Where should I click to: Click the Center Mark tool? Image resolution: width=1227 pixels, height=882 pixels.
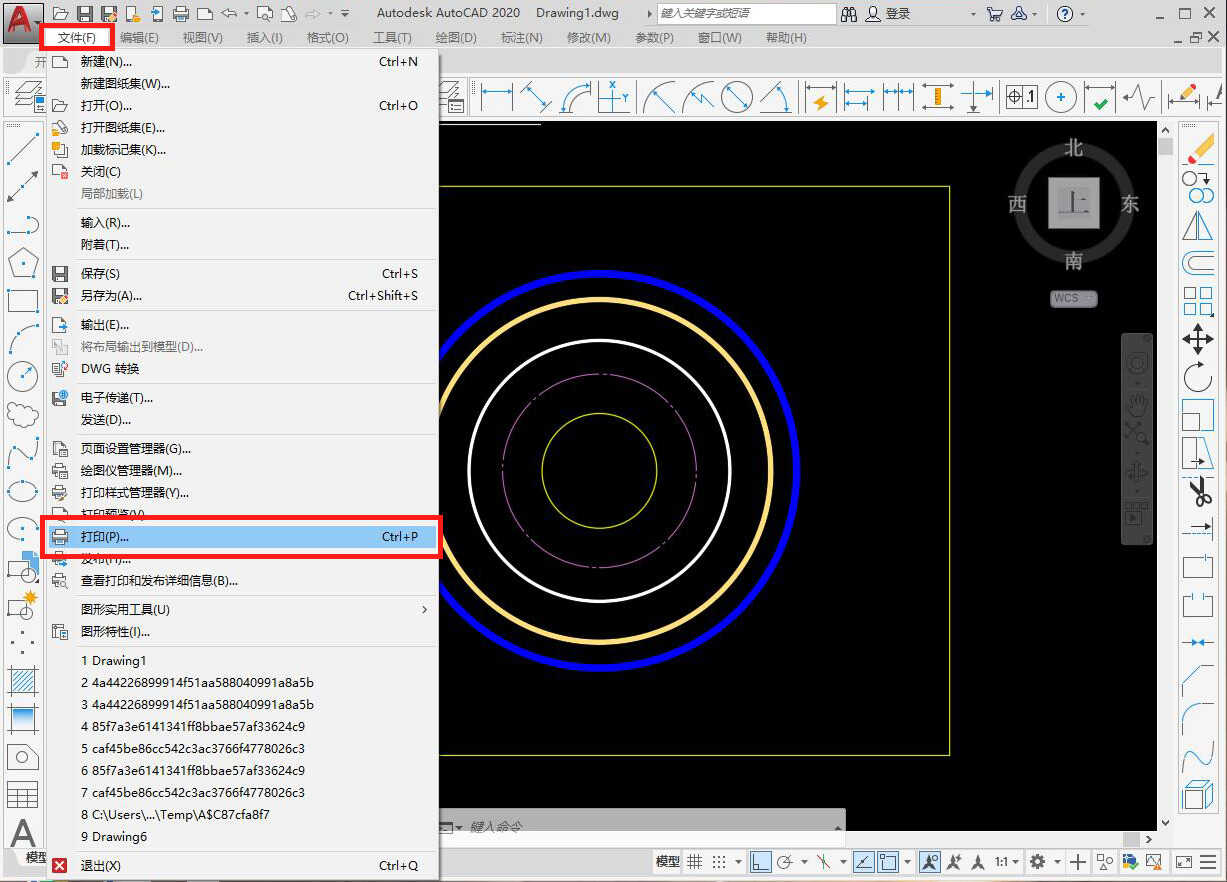click(x=1060, y=98)
